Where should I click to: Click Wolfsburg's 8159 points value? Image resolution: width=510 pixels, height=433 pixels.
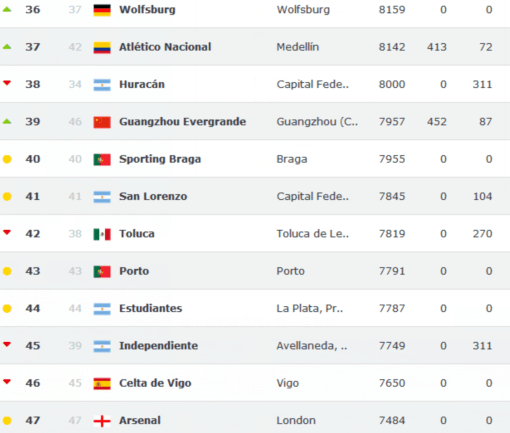coord(392,10)
